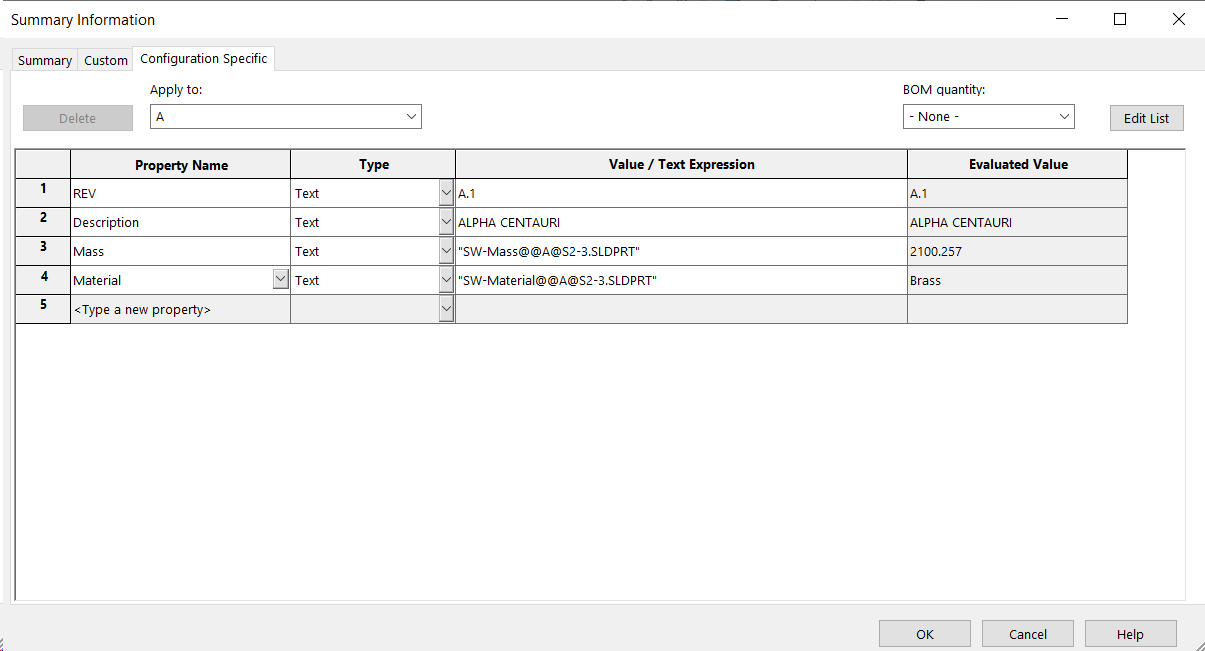Expand the Material property name dropdown
Viewport: 1205px width, 651px height.
(x=280, y=278)
